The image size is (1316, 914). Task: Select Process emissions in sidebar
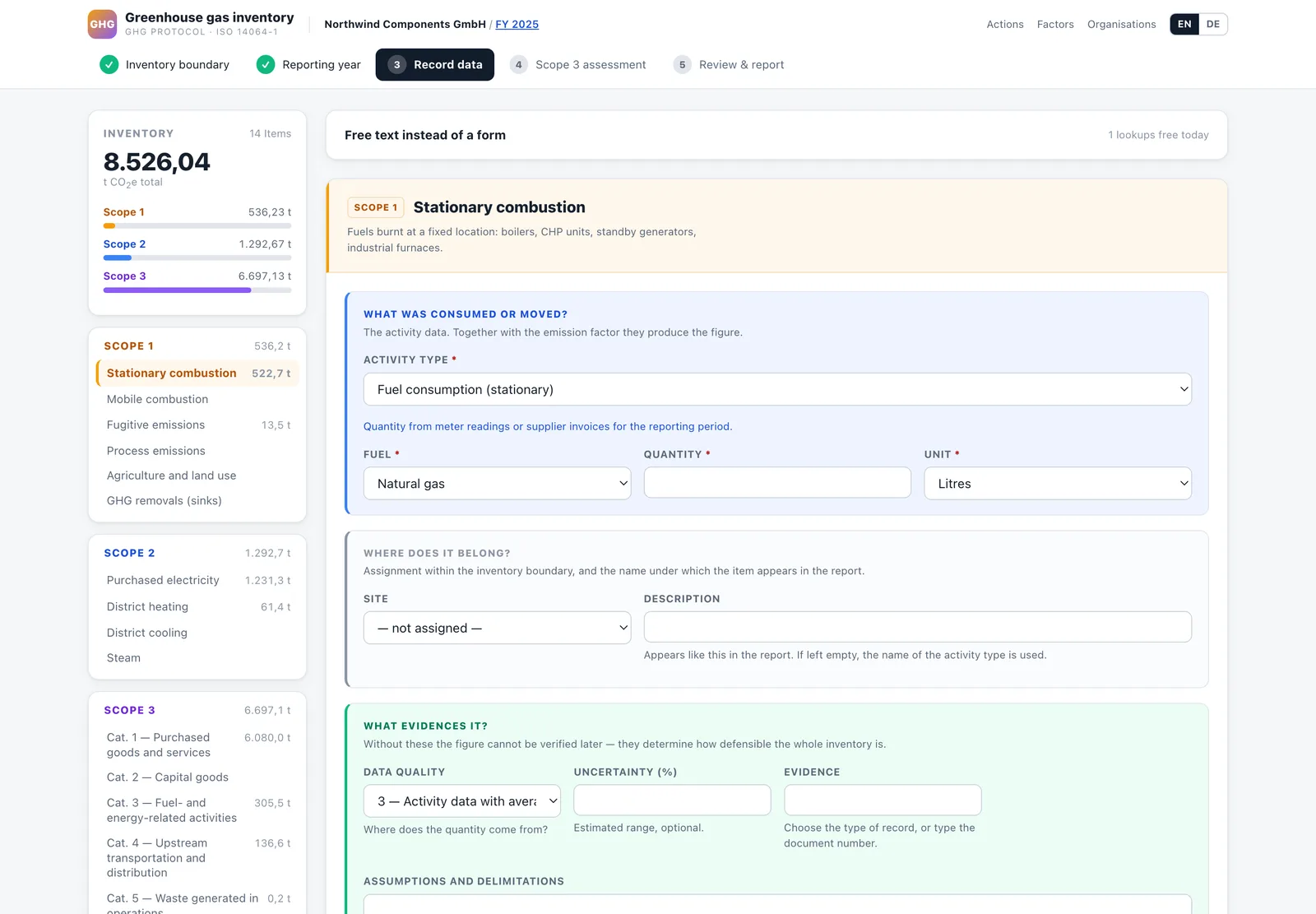[197, 451]
